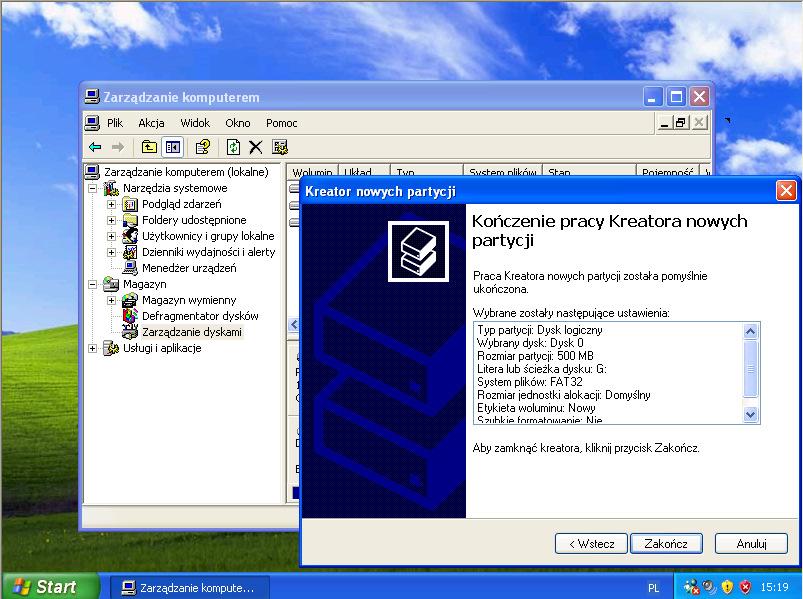Expand the Usługi i aplikacje node

tap(93, 349)
